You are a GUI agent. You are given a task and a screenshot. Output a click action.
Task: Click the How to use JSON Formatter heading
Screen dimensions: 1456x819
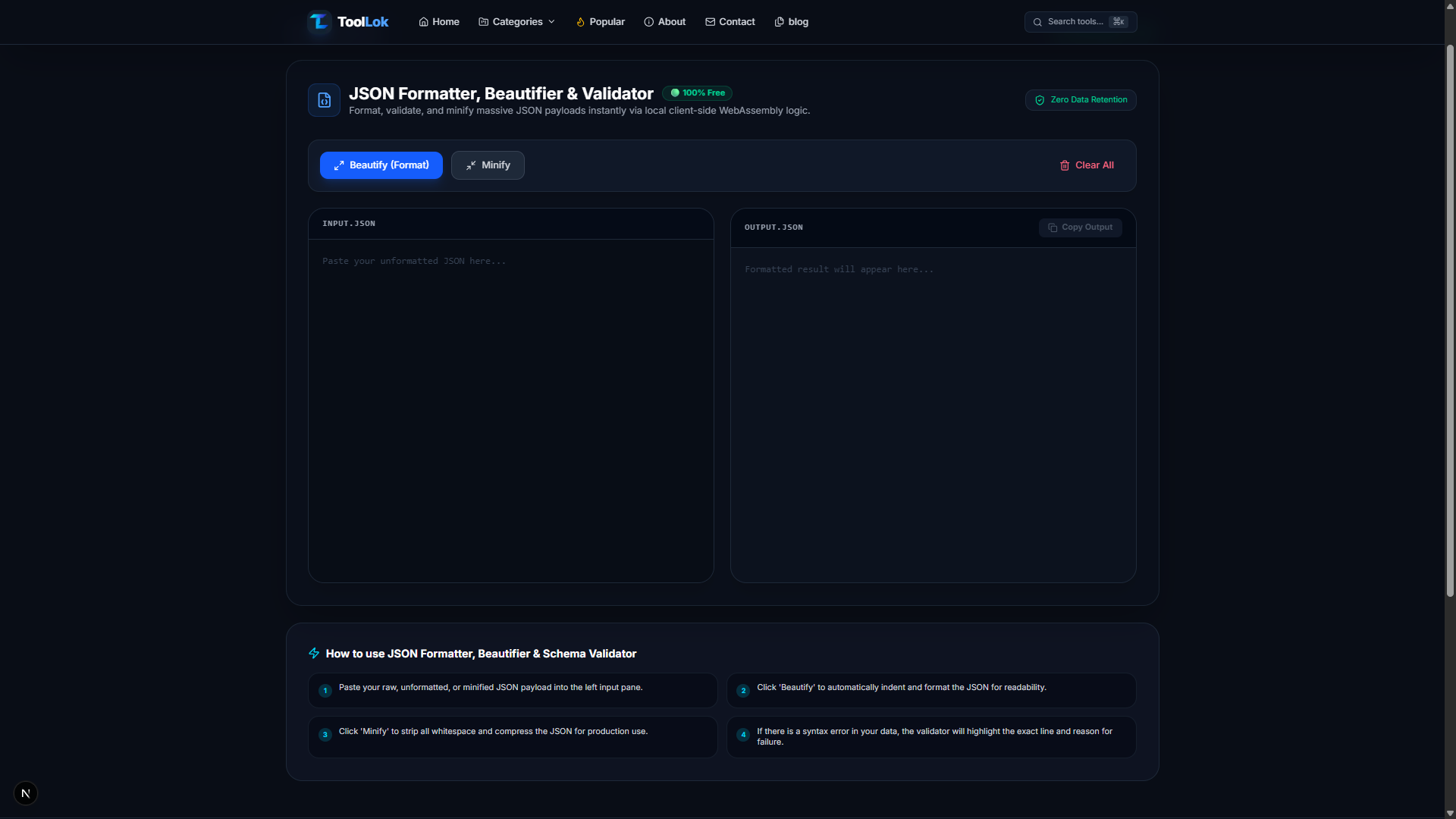481,654
